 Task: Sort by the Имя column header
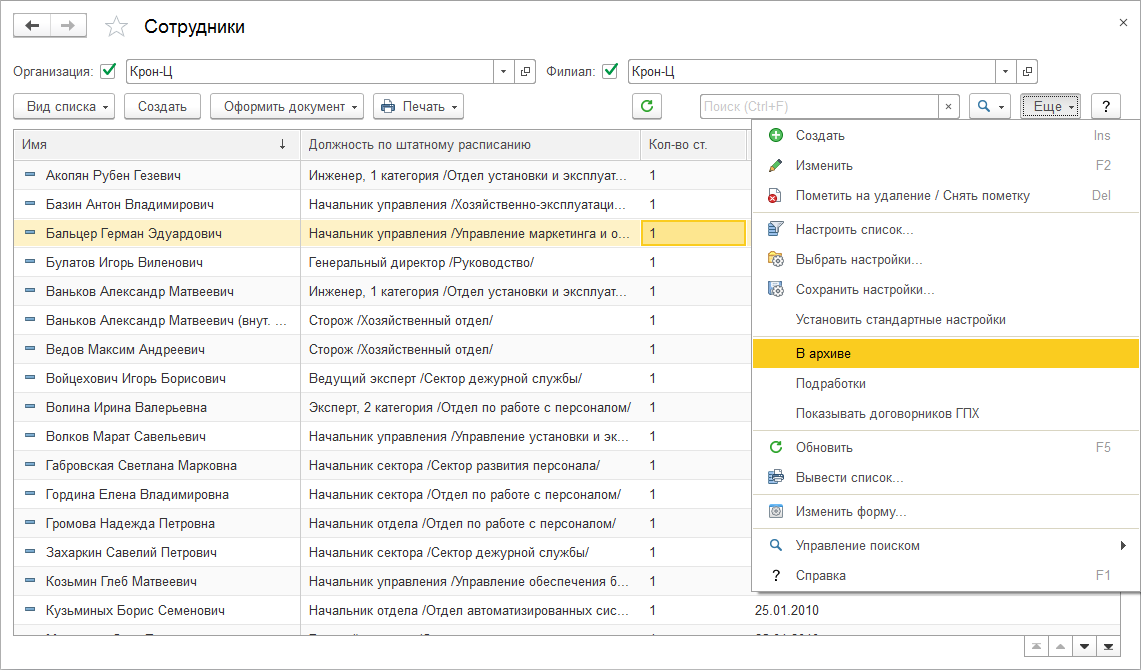coord(156,145)
